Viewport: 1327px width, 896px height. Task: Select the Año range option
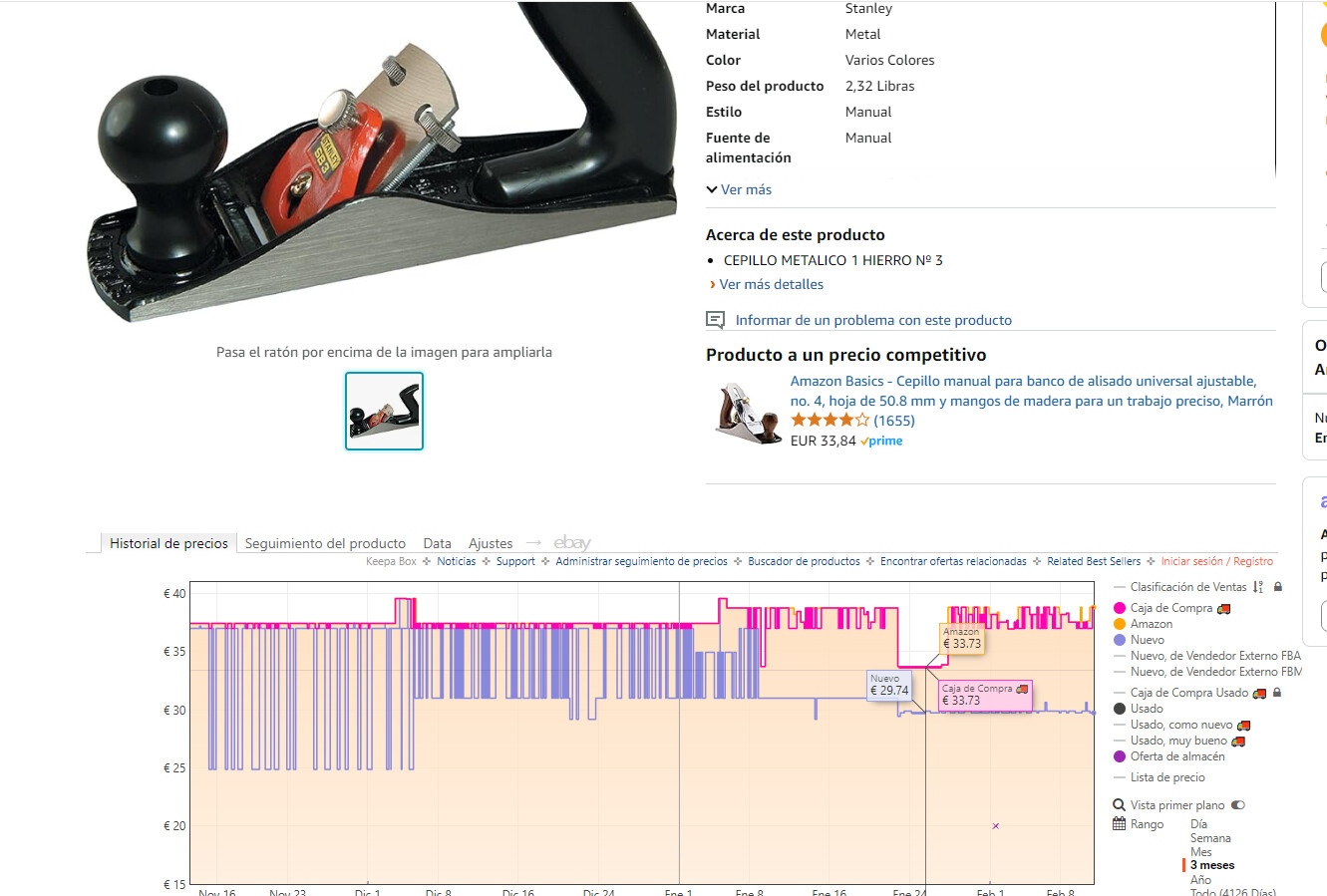tap(1200, 880)
